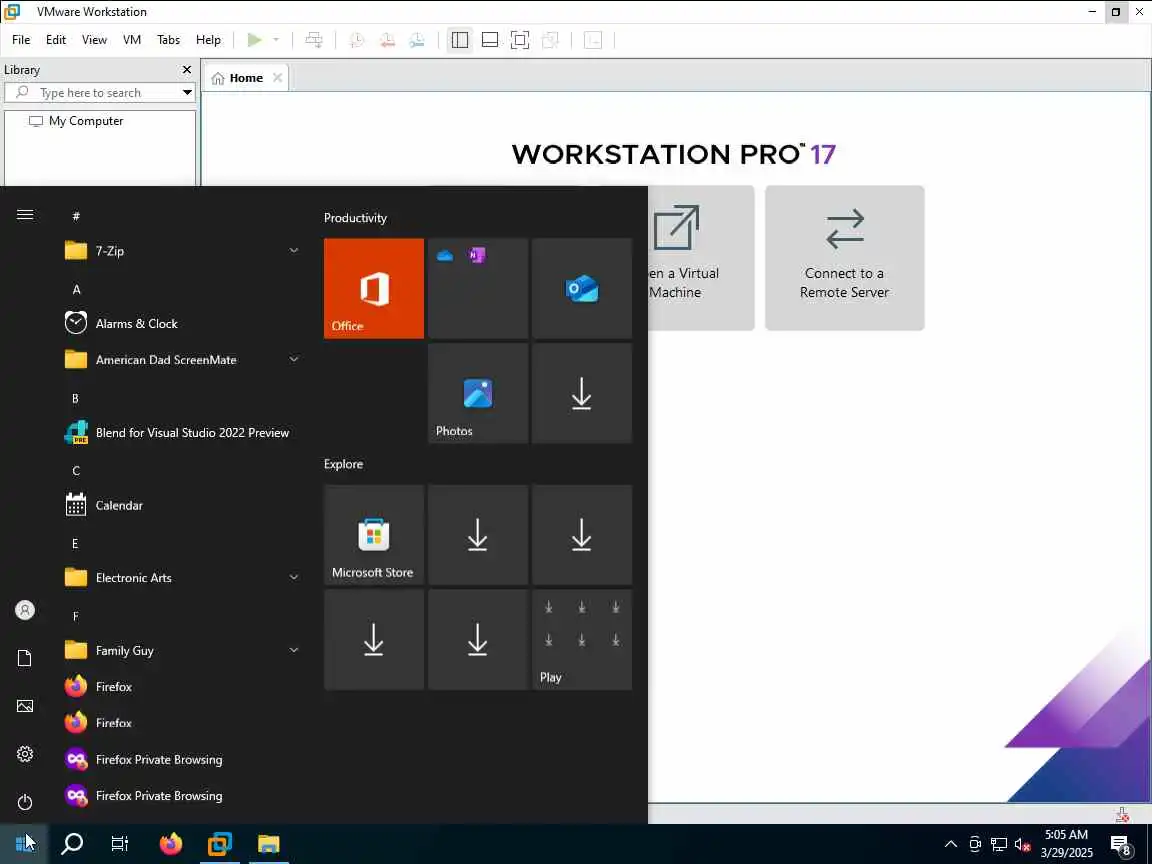Toggle the thumbnail bar icon
This screenshot has height=864, width=1152.
coord(490,40)
